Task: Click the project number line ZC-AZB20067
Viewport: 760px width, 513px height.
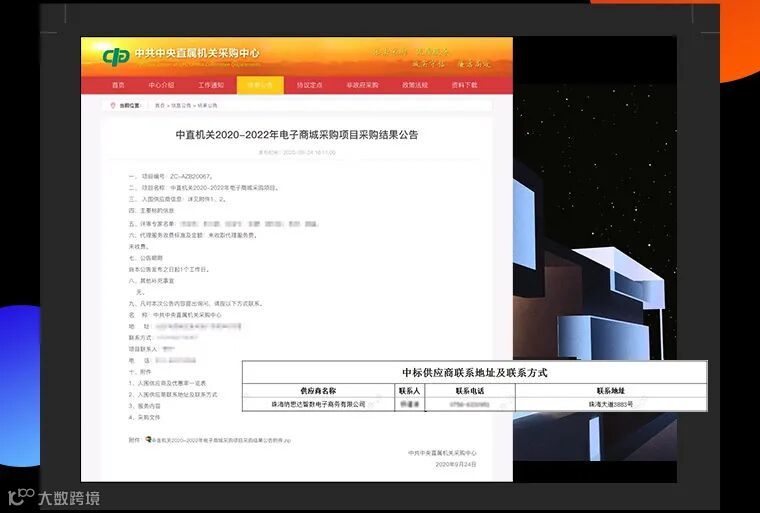Action: (x=171, y=176)
